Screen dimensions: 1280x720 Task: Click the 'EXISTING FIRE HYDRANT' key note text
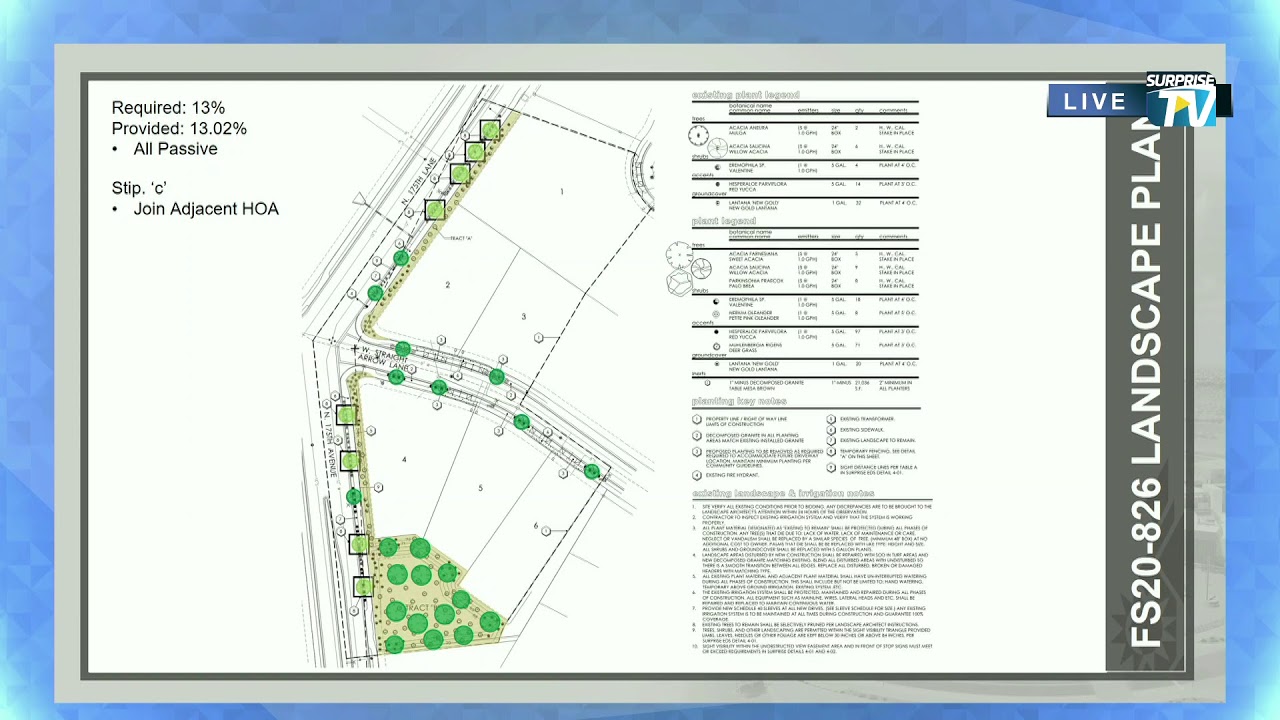[733, 475]
